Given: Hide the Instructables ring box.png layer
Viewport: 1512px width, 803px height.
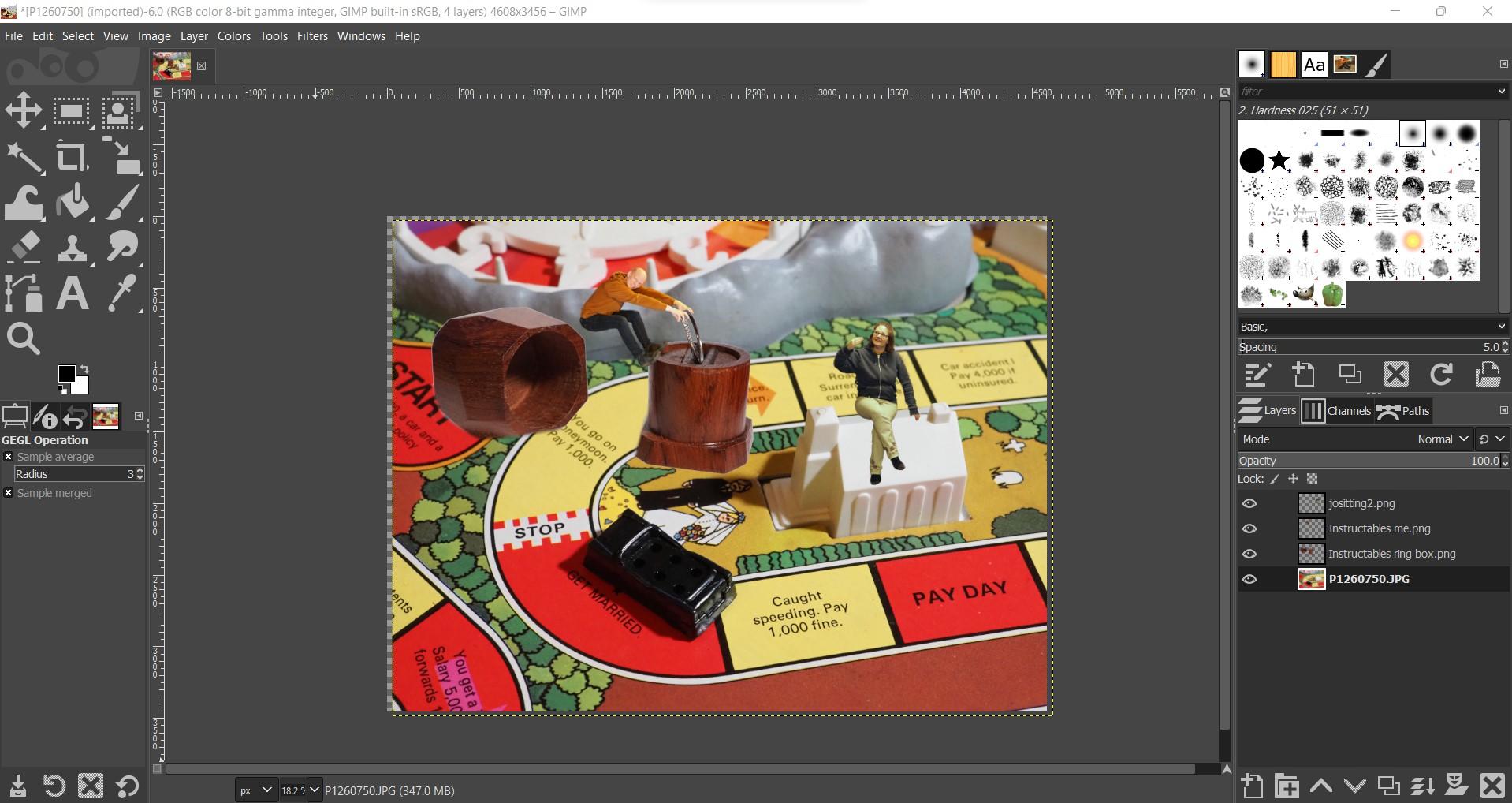Looking at the screenshot, I should [x=1249, y=554].
